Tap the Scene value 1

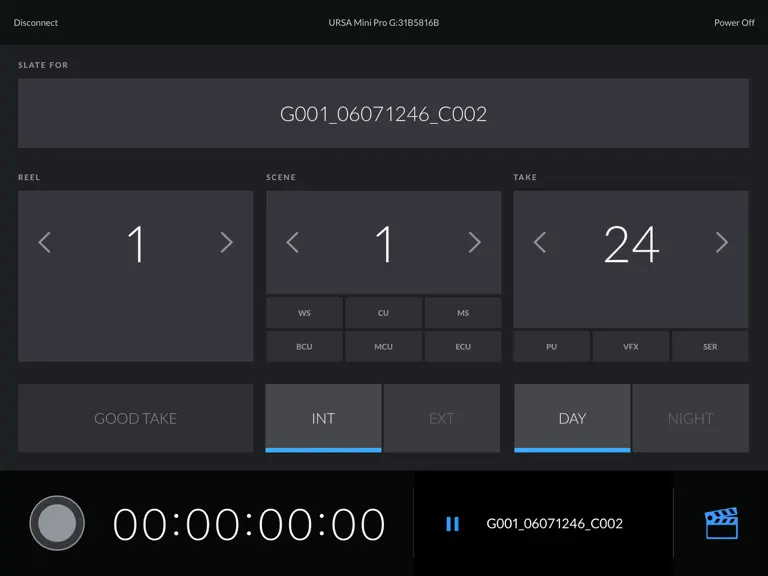(x=384, y=244)
